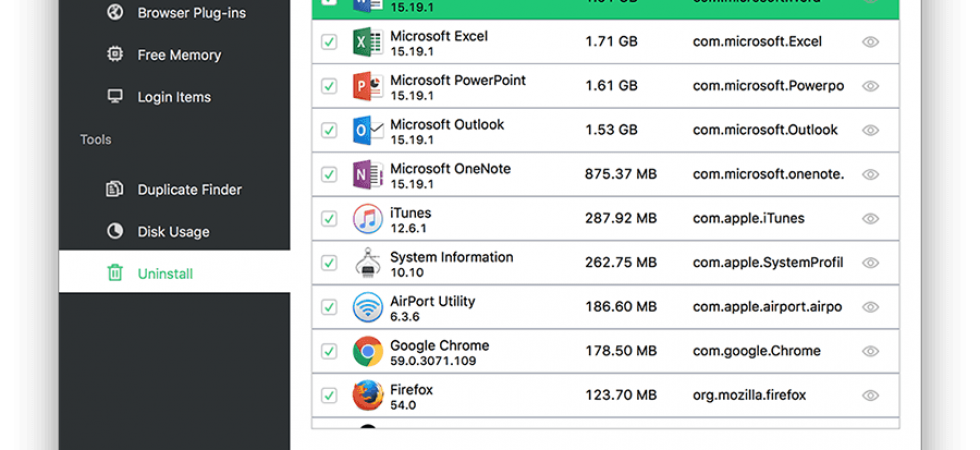
Task: Click the Disk Usage pie icon
Action: [115, 232]
